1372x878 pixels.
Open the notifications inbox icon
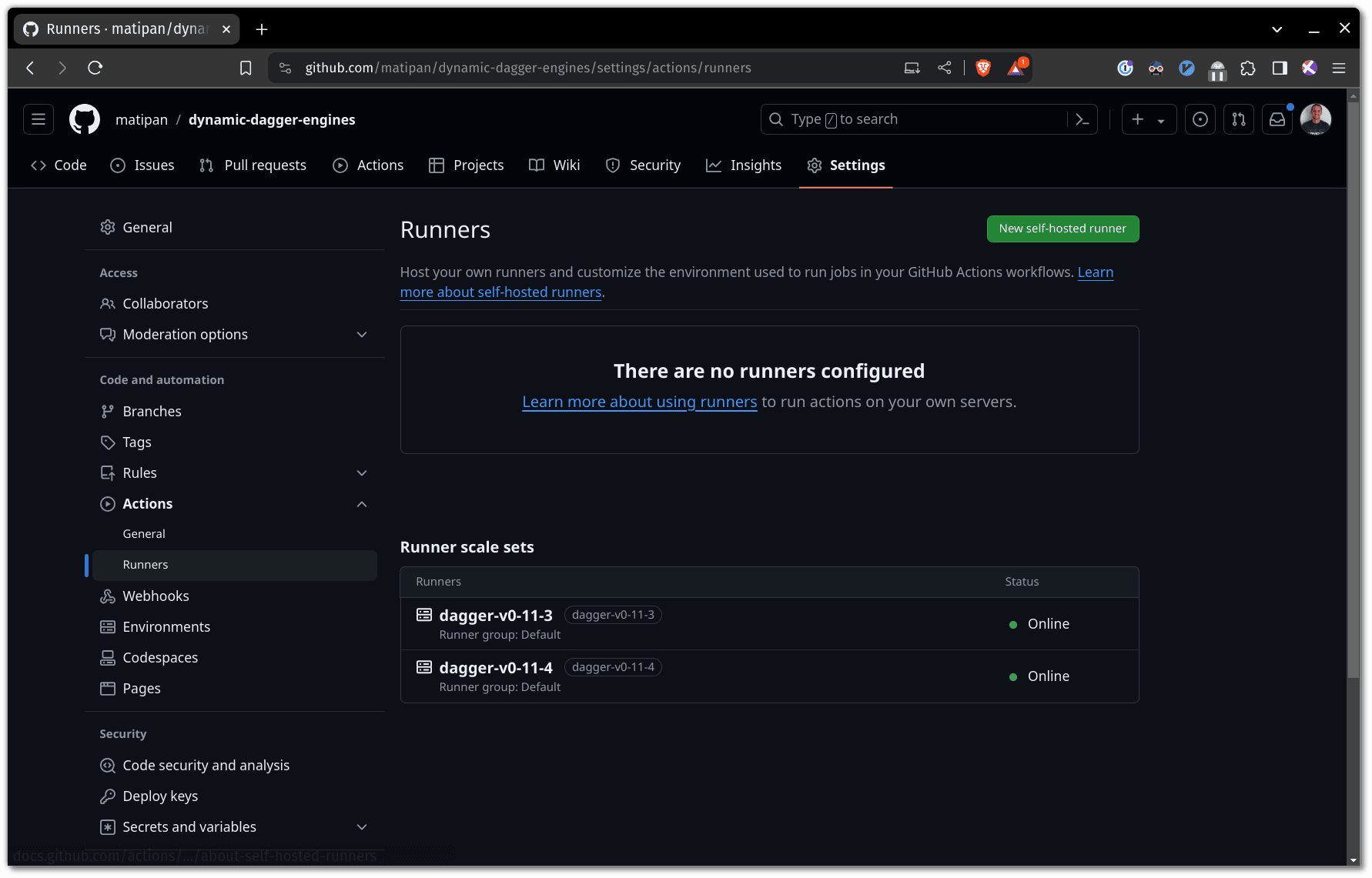pos(1277,119)
